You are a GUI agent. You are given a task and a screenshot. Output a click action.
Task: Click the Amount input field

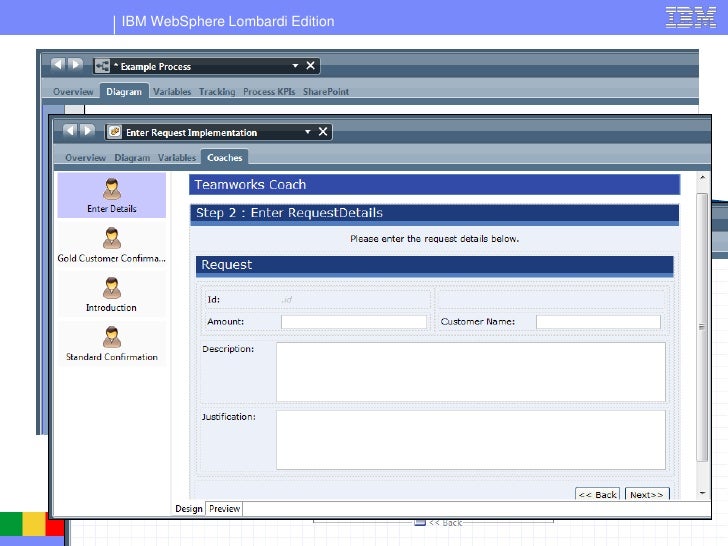(353, 322)
